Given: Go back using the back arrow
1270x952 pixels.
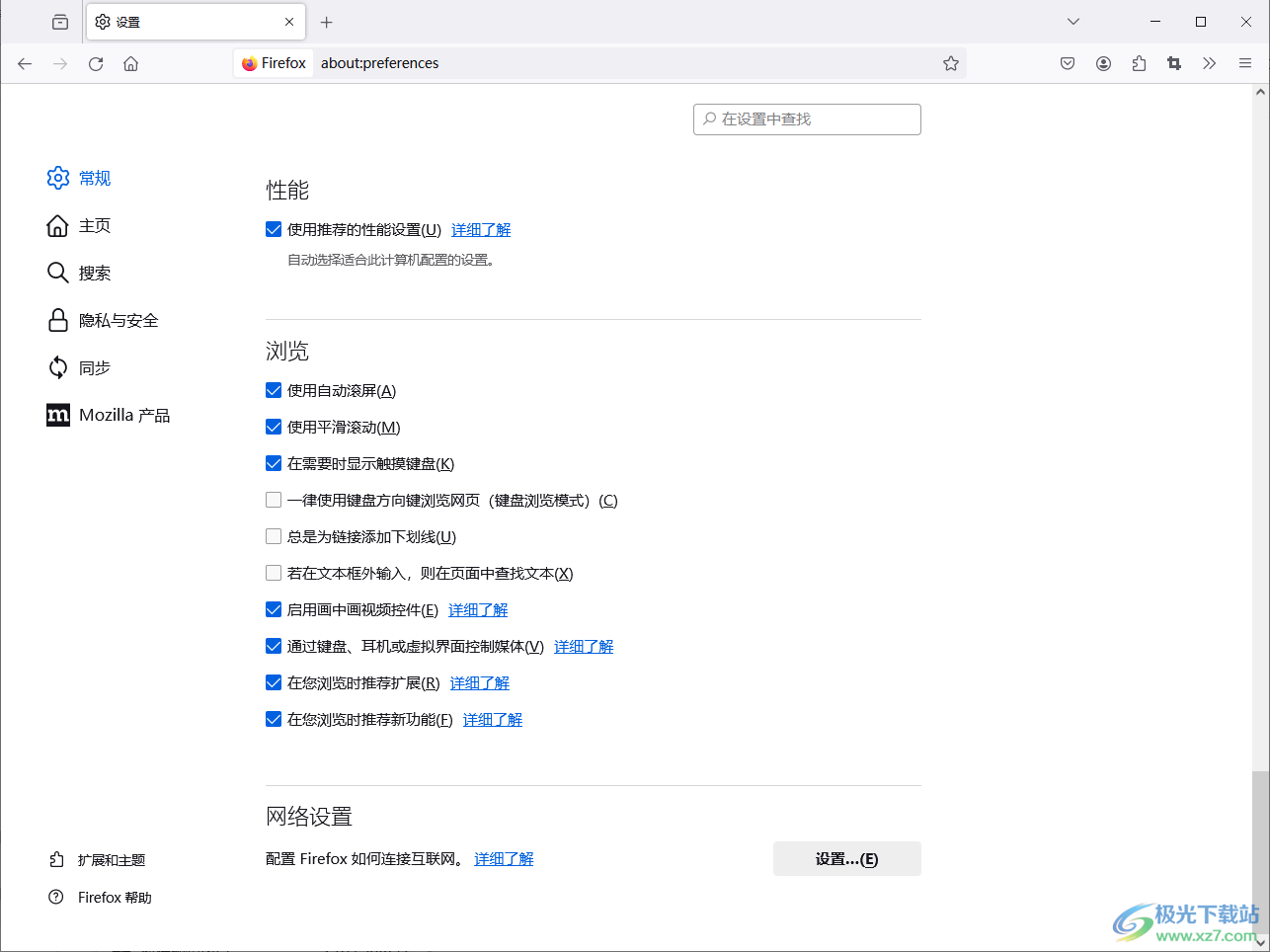Looking at the screenshot, I should [25, 63].
